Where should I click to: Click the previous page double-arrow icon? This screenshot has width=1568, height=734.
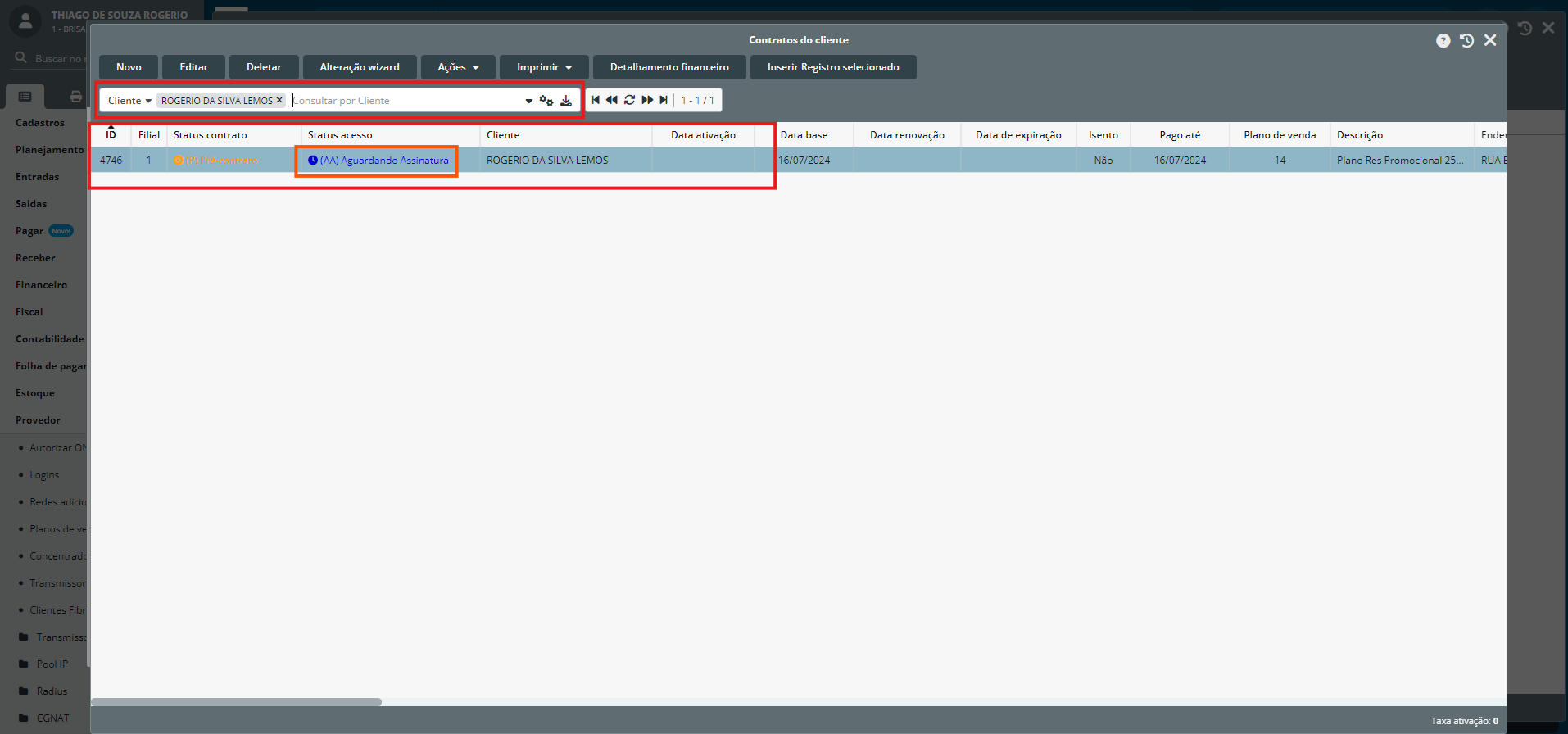tap(612, 100)
